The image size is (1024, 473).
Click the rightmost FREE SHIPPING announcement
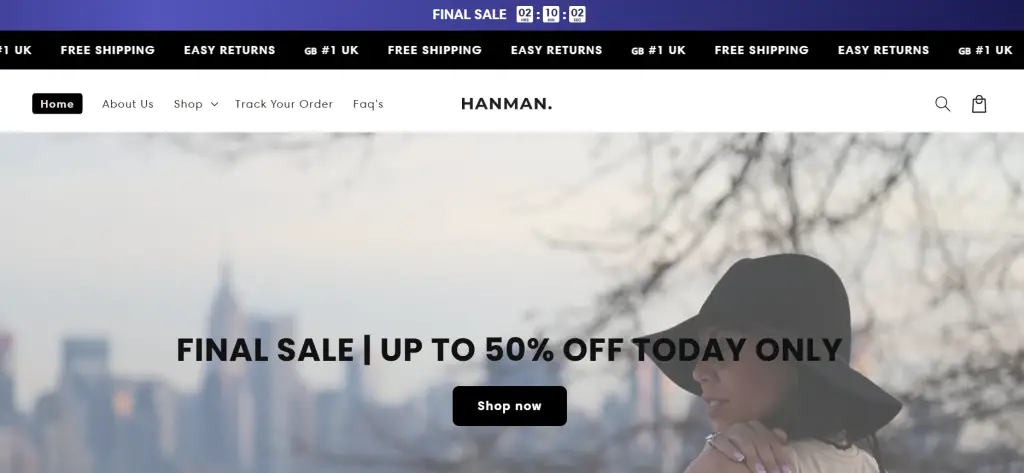tap(761, 50)
